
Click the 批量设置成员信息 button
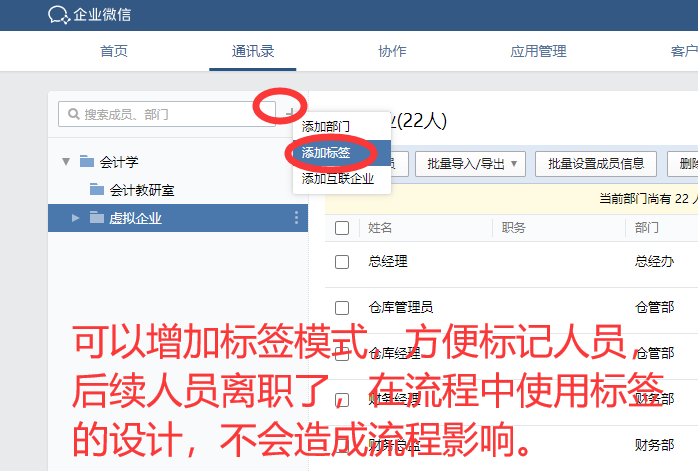point(596,164)
